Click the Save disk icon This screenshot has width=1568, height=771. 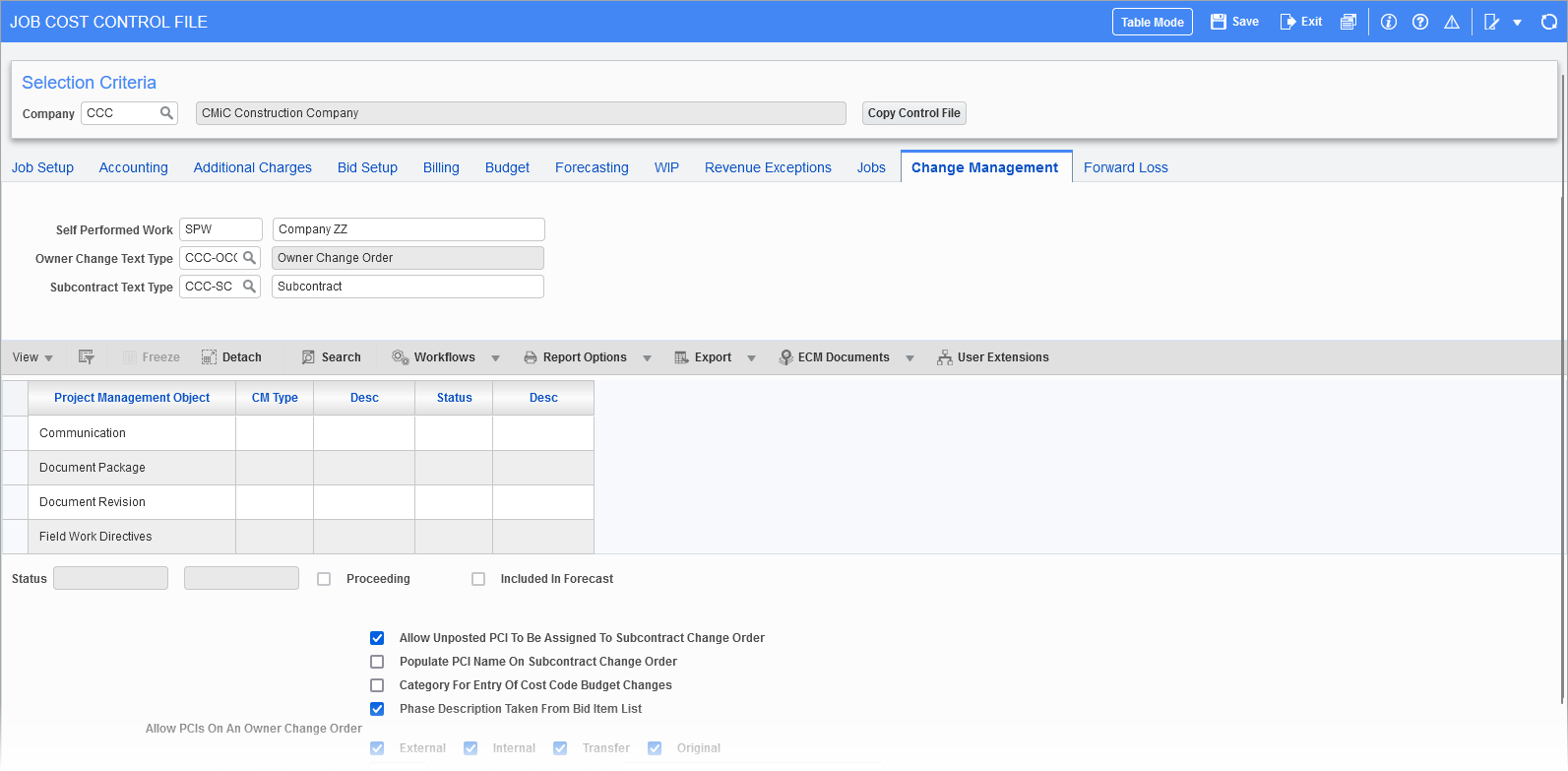tap(1219, 22)
